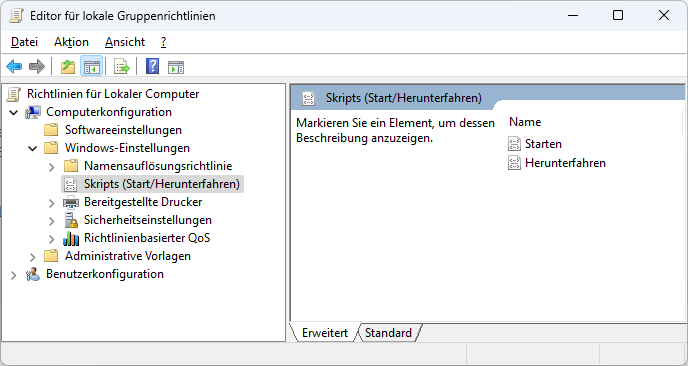Open Help via the question mark icon
Screen dimensions: 688x366
coord(152,66)
